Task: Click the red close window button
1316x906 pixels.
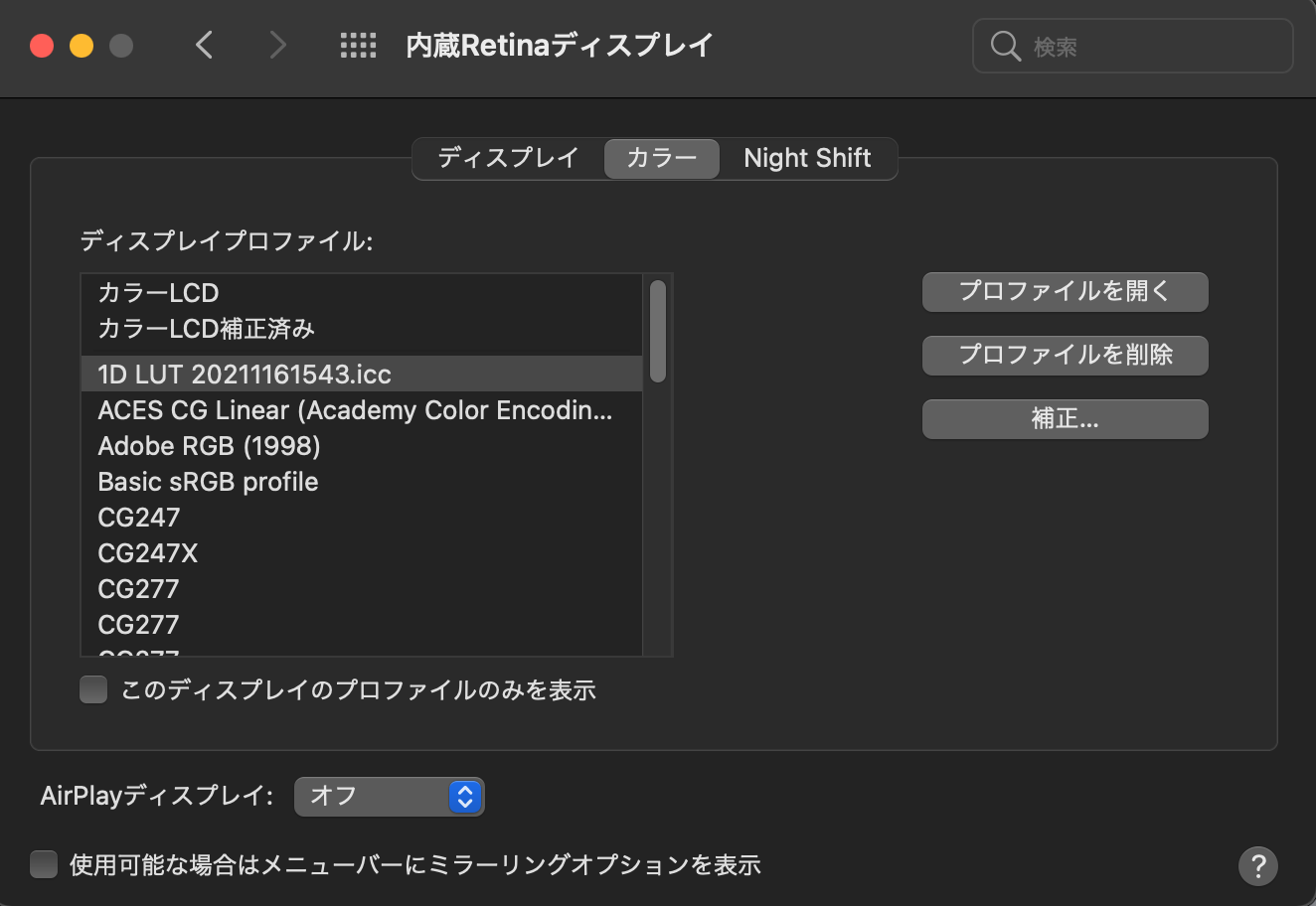Action: click(x=42, y=46)
